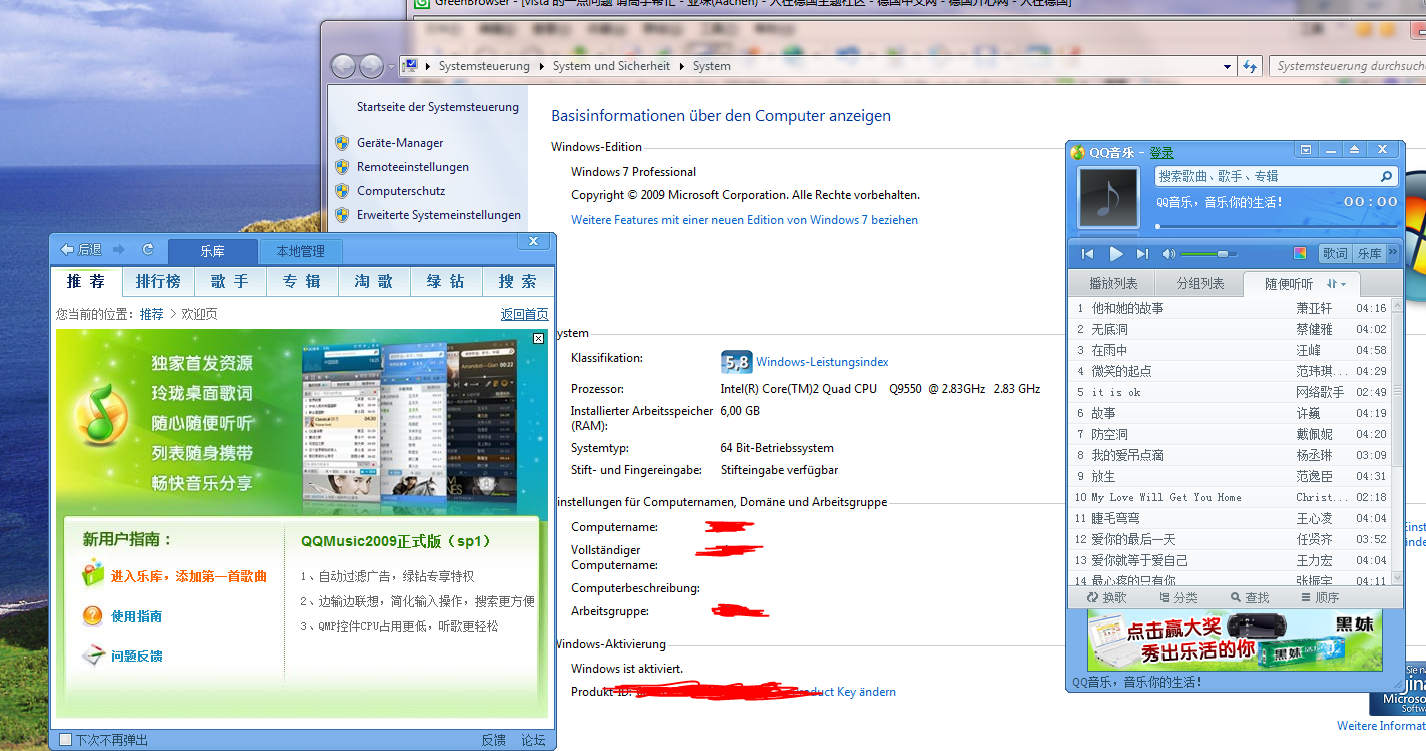The height and width of the screenshot is (751, 1426).
Task: Open 问题反馈 feedback link
Action: coord(137,656)
